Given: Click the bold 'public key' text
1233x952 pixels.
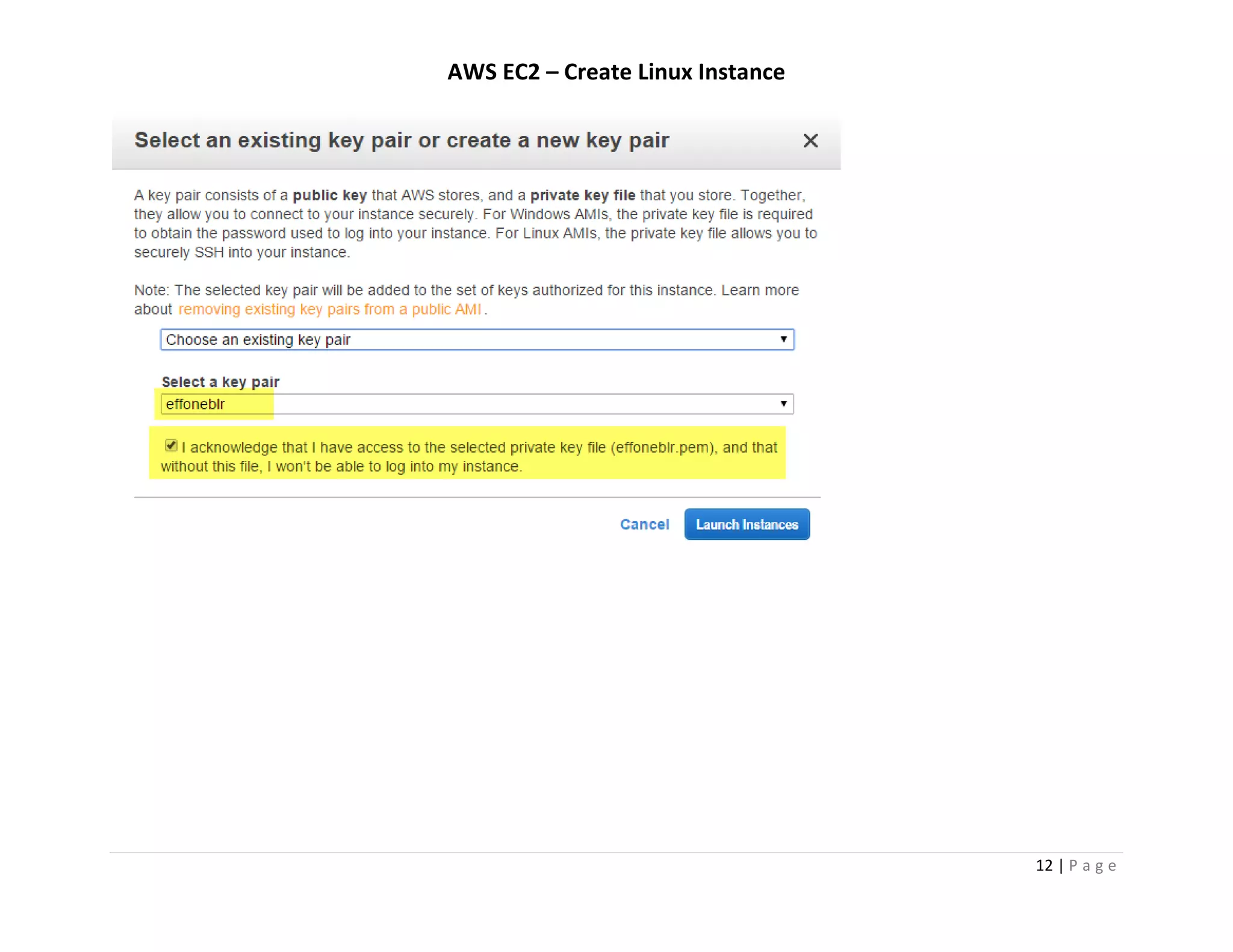Looking at the screenshot, I should [329, 196].
